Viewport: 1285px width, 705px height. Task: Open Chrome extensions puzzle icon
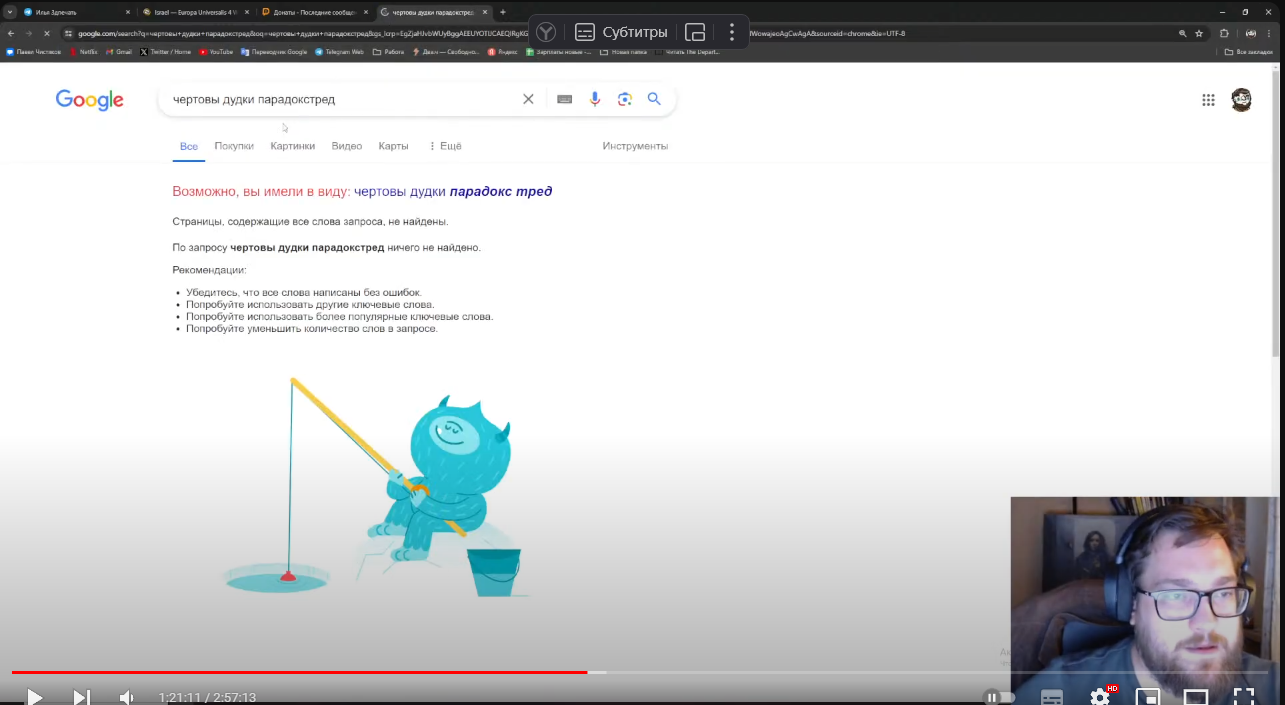point(1224,33)
